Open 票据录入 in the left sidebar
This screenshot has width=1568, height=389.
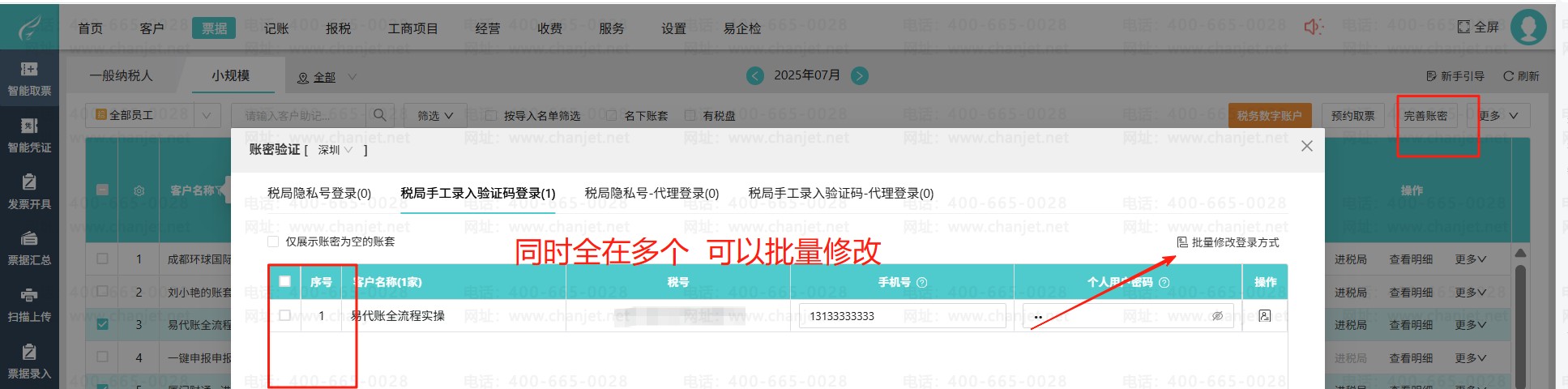coord(29,361)
